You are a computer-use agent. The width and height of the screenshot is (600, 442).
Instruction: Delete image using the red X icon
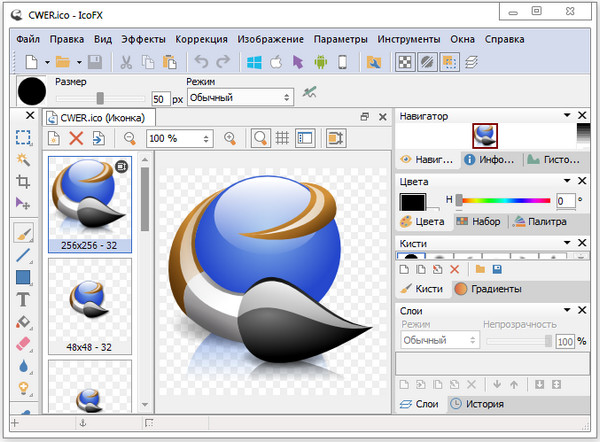tap(76, 139)
